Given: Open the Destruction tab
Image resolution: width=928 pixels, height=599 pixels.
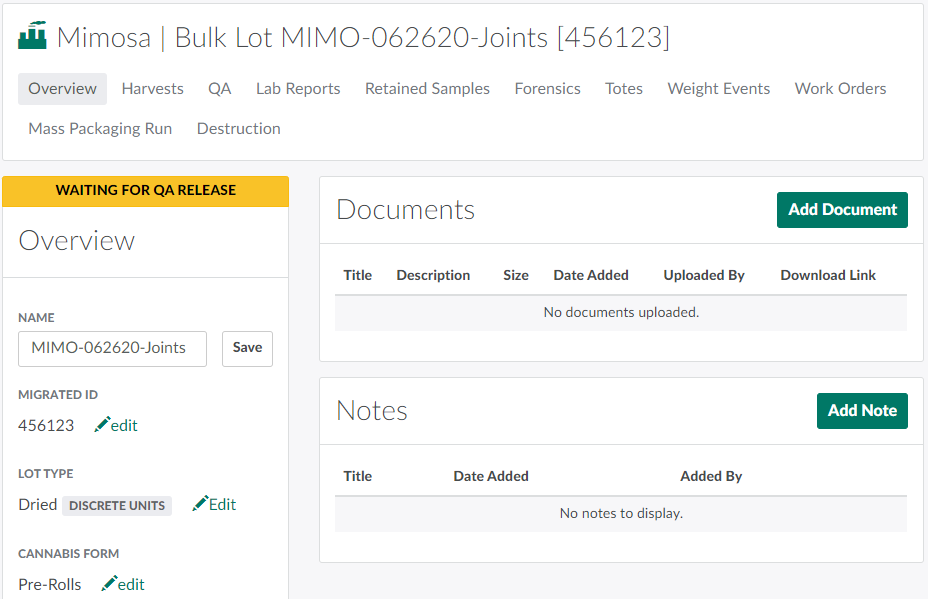Looking at the screenshot, I should 238,129.
